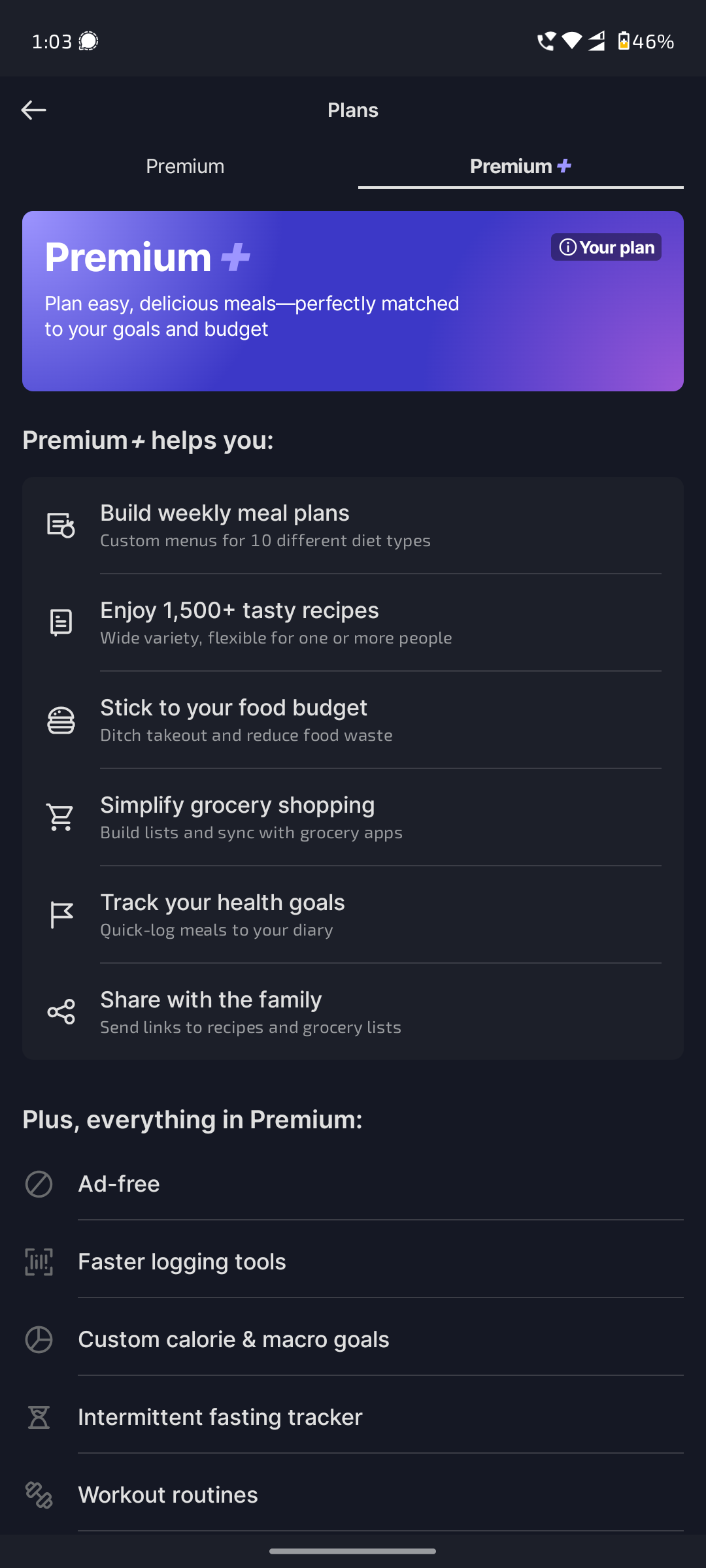Tap the Your plan info badge
706x1568 pixels.
[x=606, y=248]
